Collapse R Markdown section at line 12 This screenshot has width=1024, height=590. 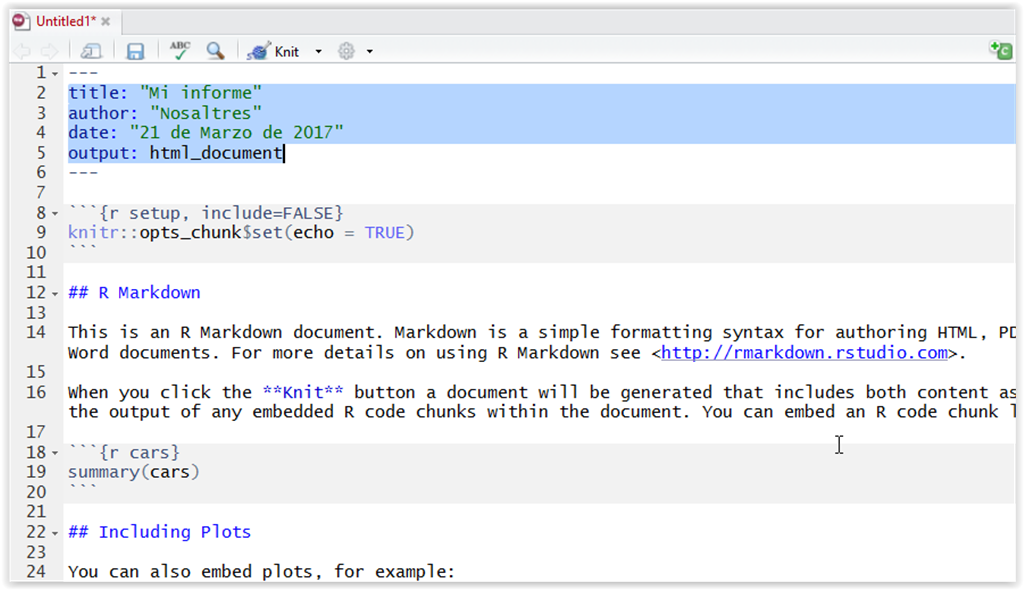click(x=55, y=294)
